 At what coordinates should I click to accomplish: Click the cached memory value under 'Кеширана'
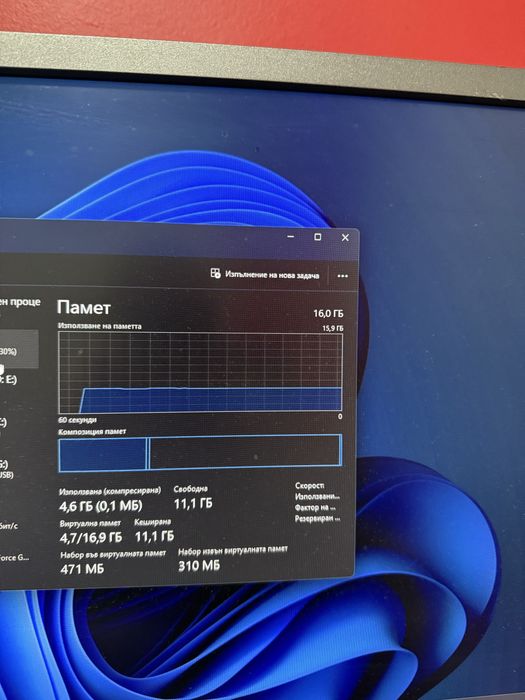pyautogui.click(x=154, y=536)
